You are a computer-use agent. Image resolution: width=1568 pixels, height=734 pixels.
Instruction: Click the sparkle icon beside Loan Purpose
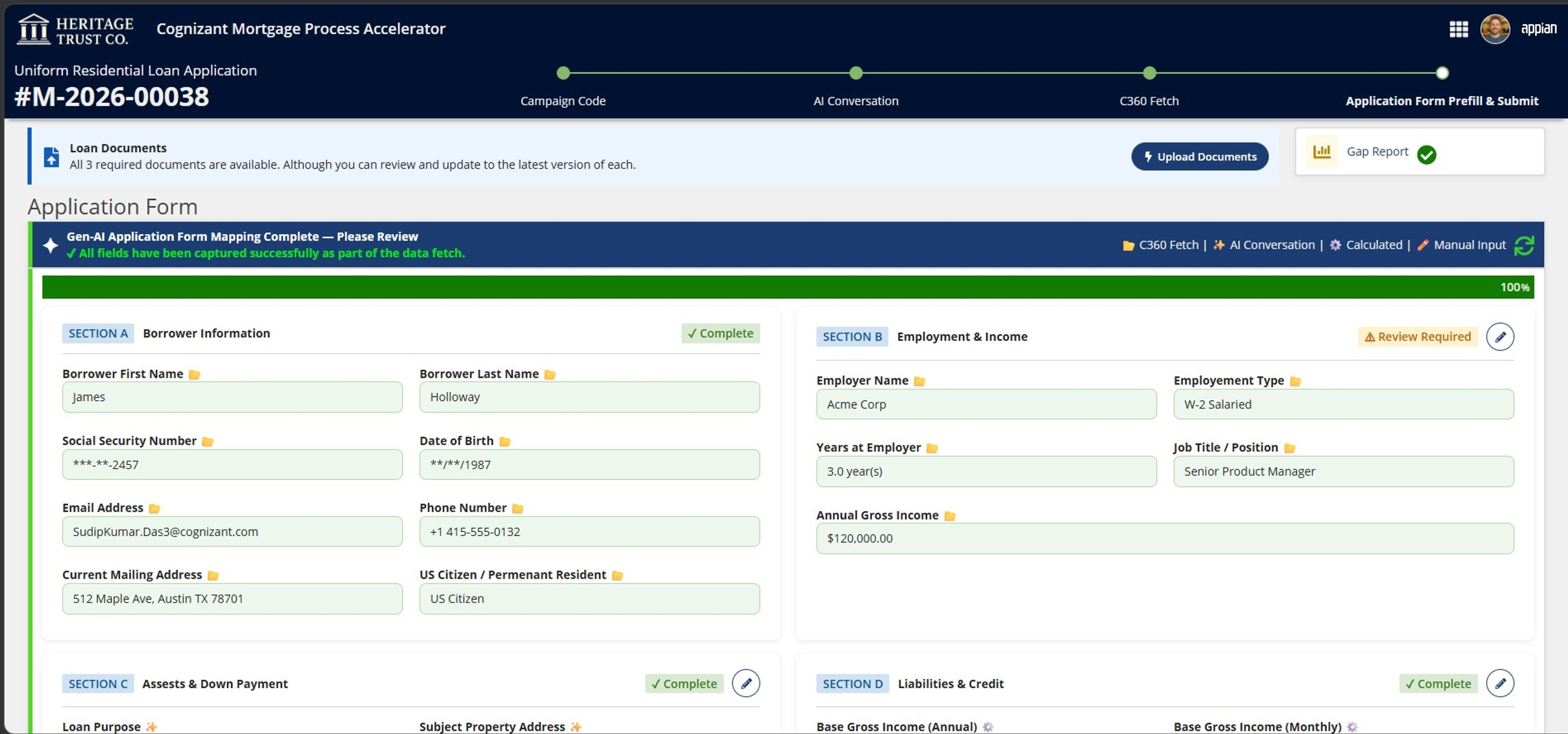click(x=151, y=727)
